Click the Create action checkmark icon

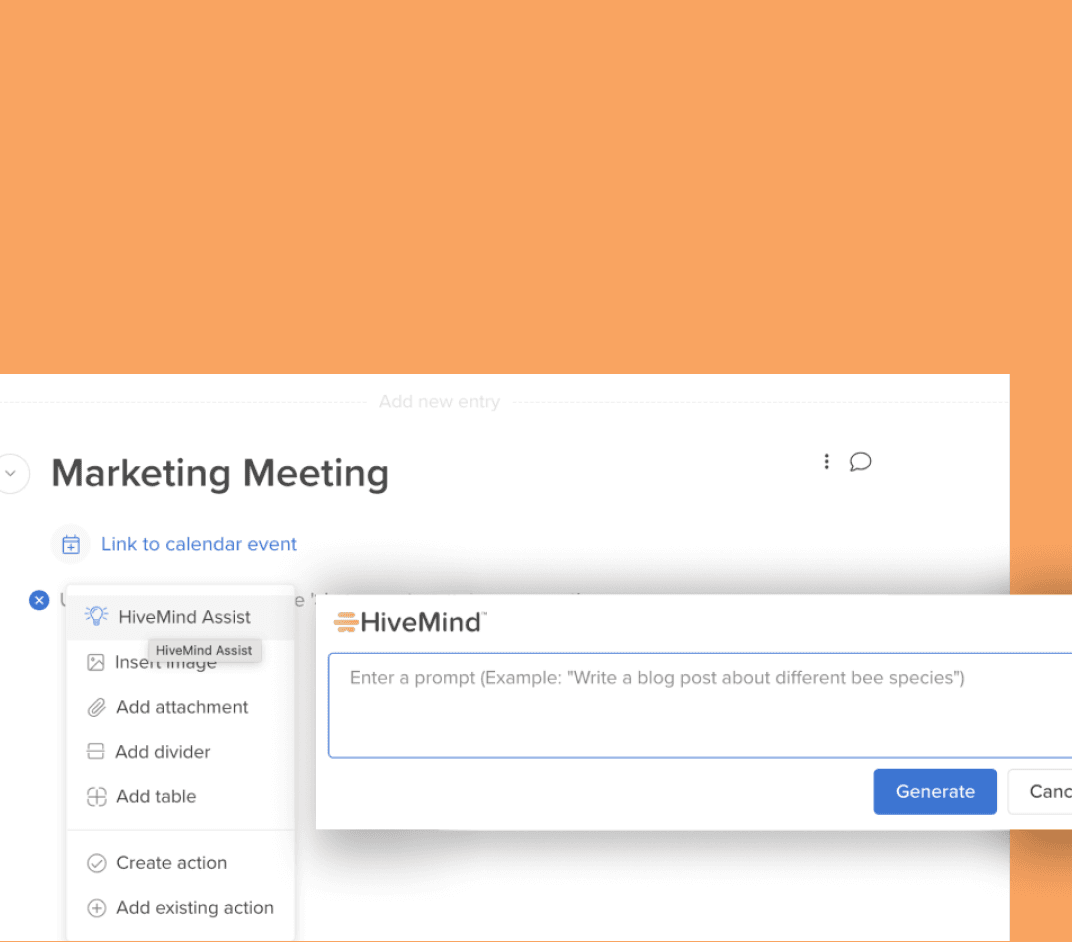click(96, 863)
